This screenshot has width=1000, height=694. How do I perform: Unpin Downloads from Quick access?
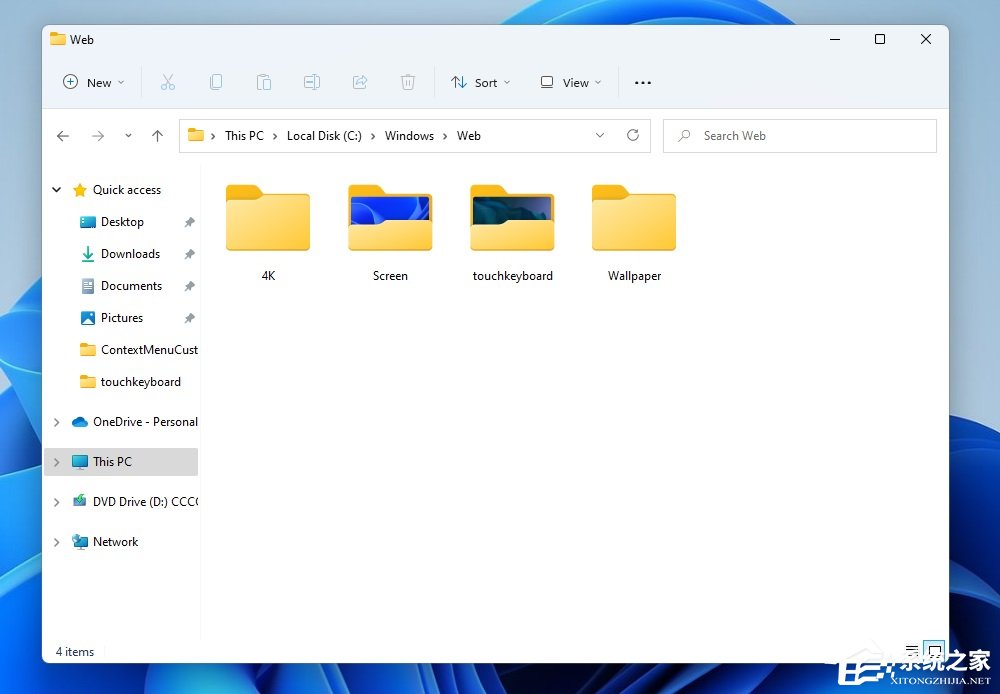[x=189, y=254]
